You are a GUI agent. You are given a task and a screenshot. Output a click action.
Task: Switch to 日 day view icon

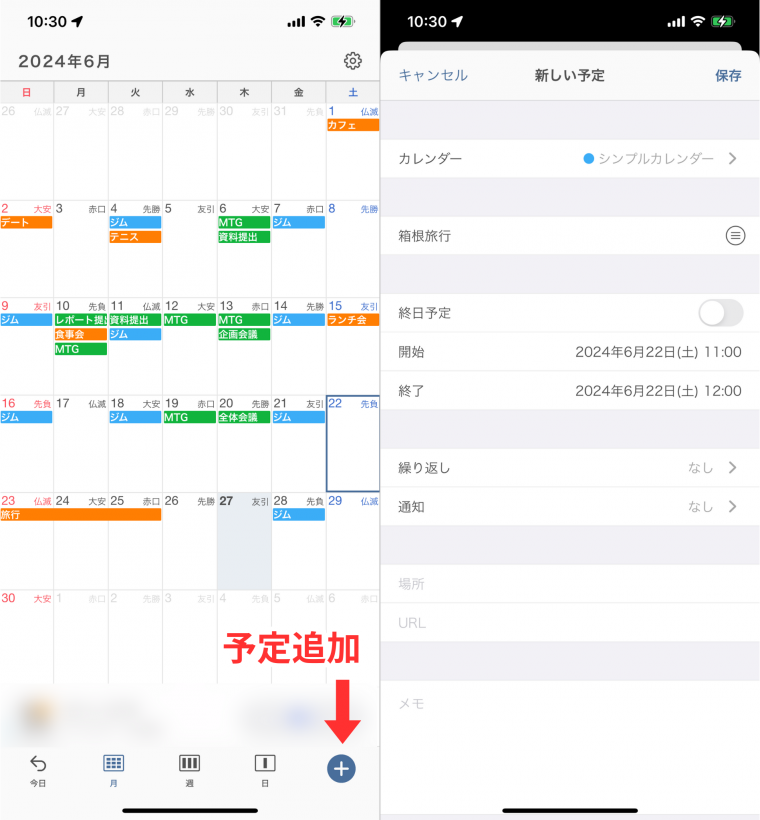click(x=265, y=764)
